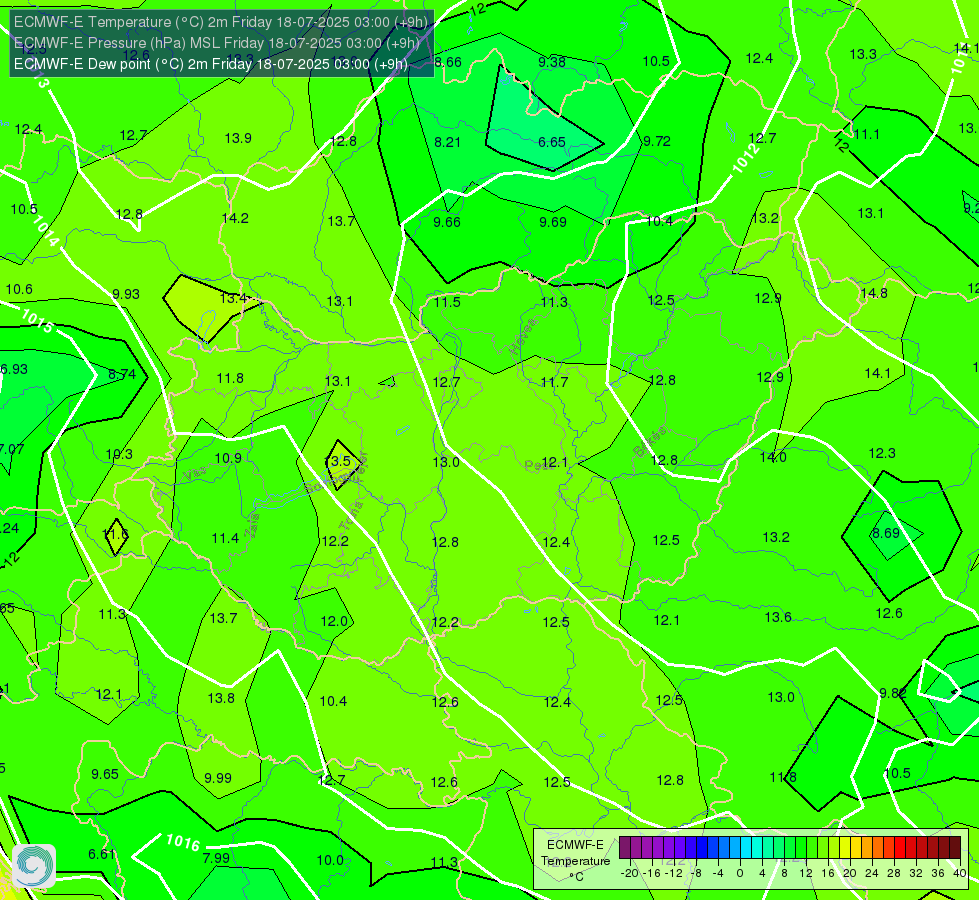Click the 6.93 temperature value
The image size is (979, 900).
14,369
